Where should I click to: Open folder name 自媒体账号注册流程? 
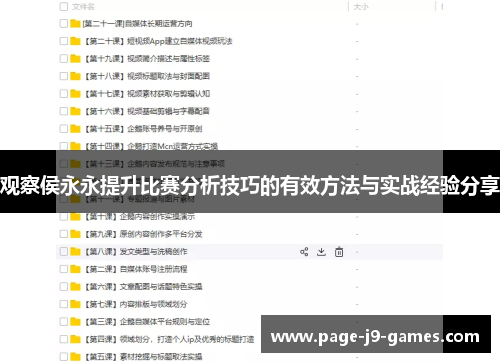click(154, 269)
